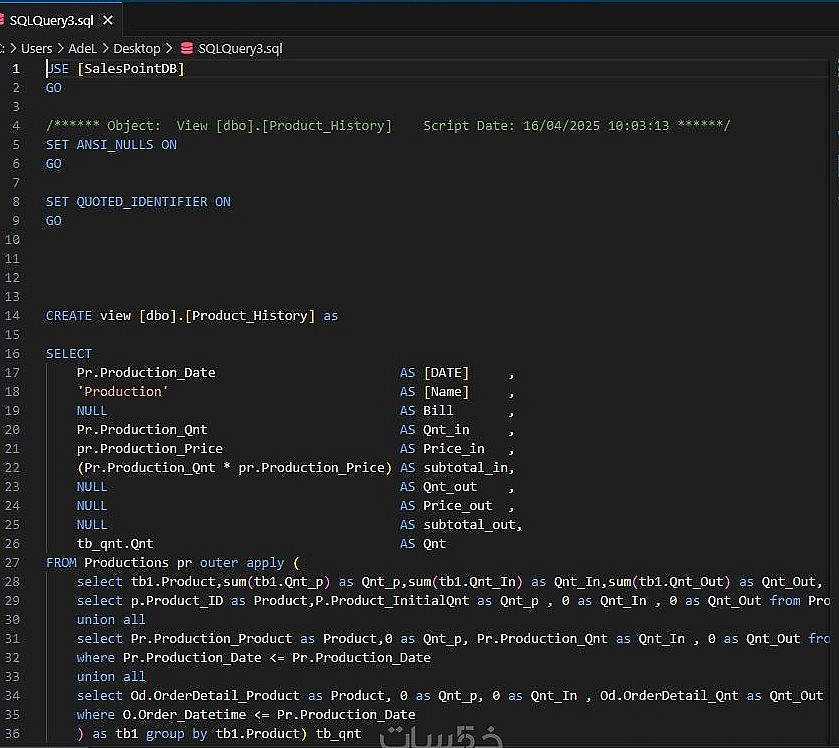The height and width of the screenshot is (748, 839).
Task: Click union all on line 30
Action: (x=111, y=620)
